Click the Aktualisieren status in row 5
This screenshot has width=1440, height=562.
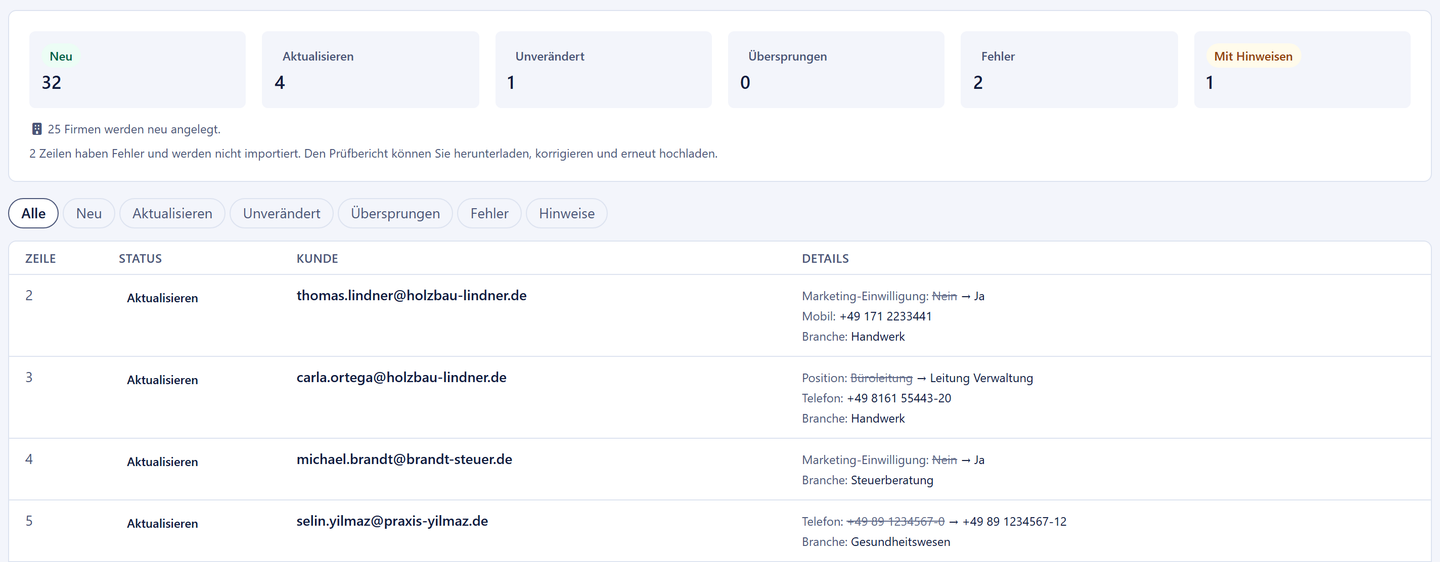[162, 524]
